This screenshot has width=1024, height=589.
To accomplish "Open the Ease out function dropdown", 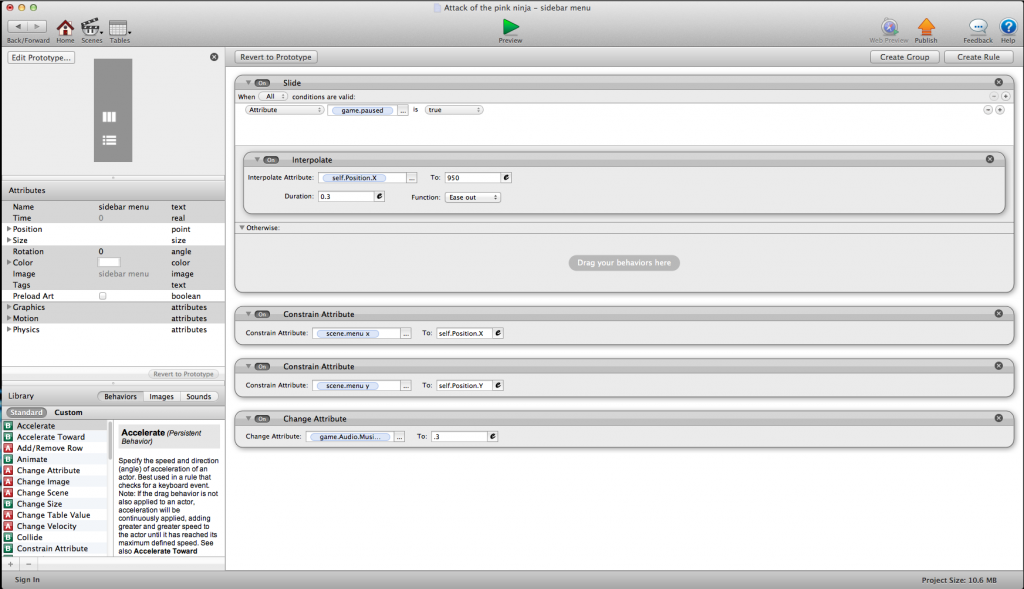I will point(473,197).
